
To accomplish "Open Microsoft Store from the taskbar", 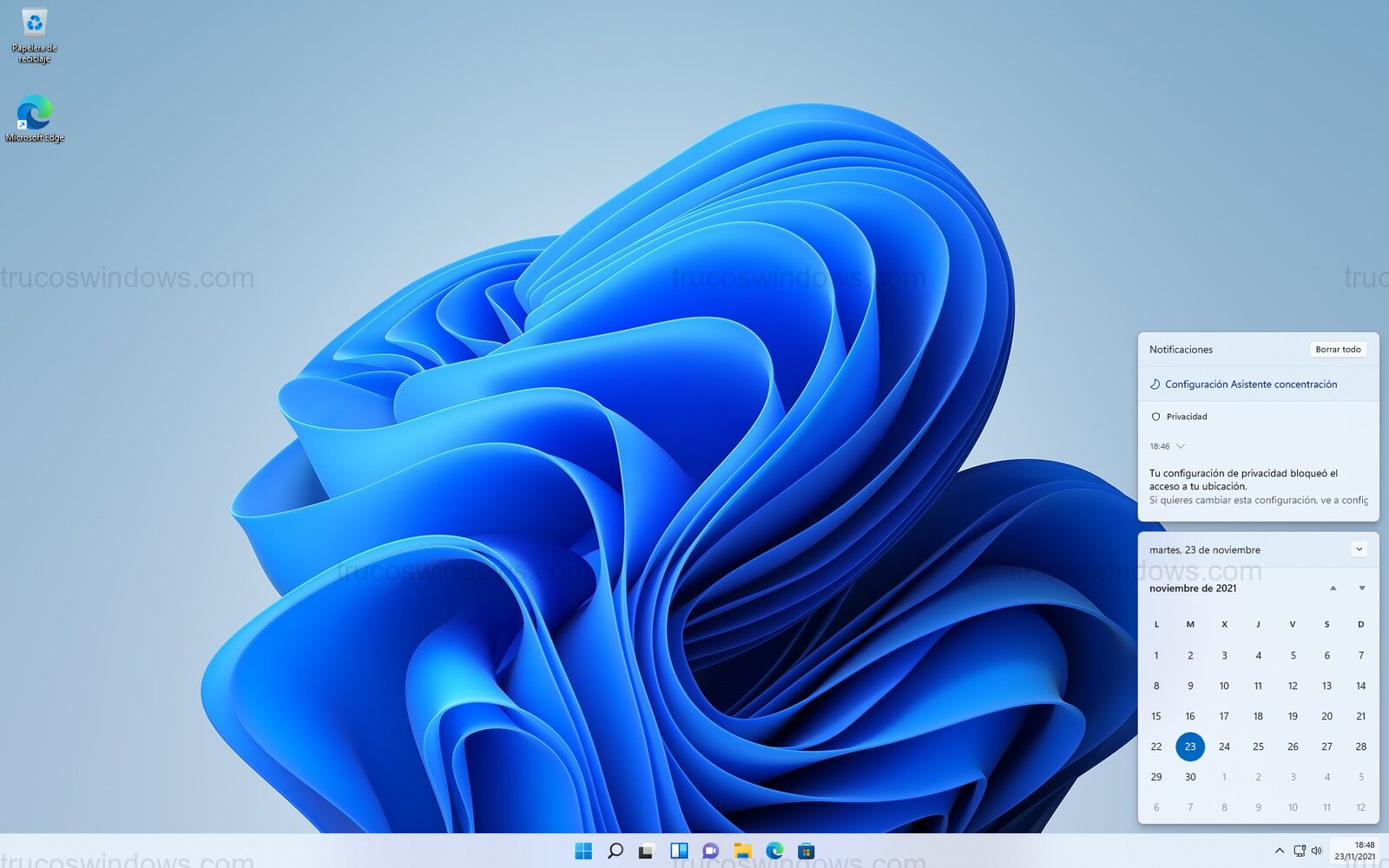I will 806,852.
